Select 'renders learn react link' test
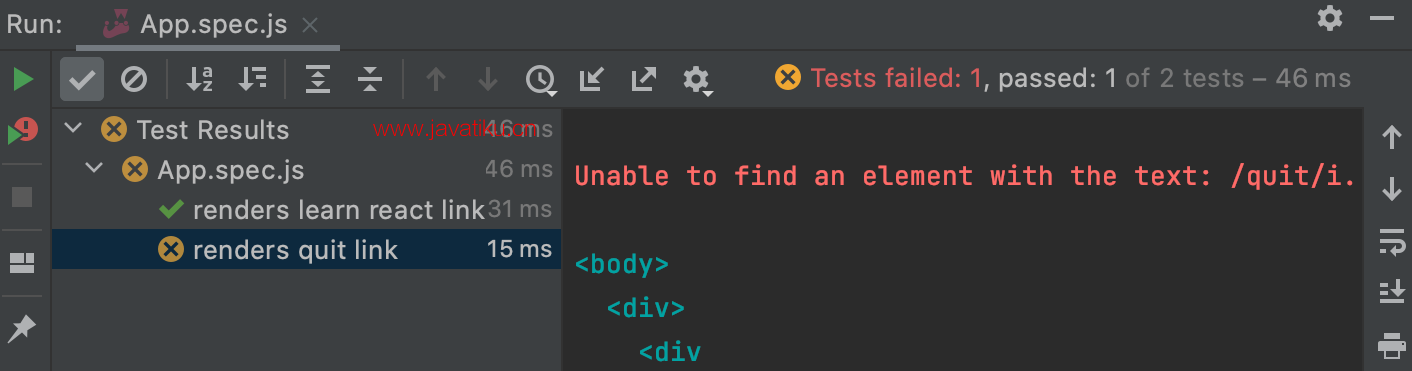 pos(338,209)
